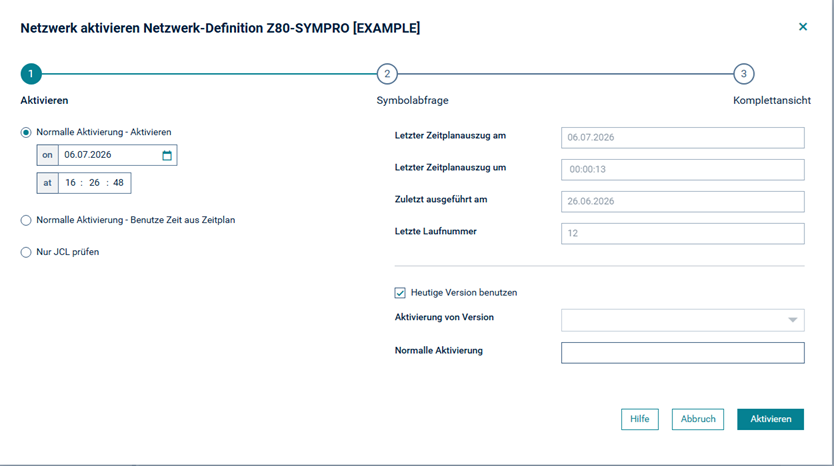Click the seconds value 48 in time field
Viewport: 834px width, 466px height.
coord(118,183)
